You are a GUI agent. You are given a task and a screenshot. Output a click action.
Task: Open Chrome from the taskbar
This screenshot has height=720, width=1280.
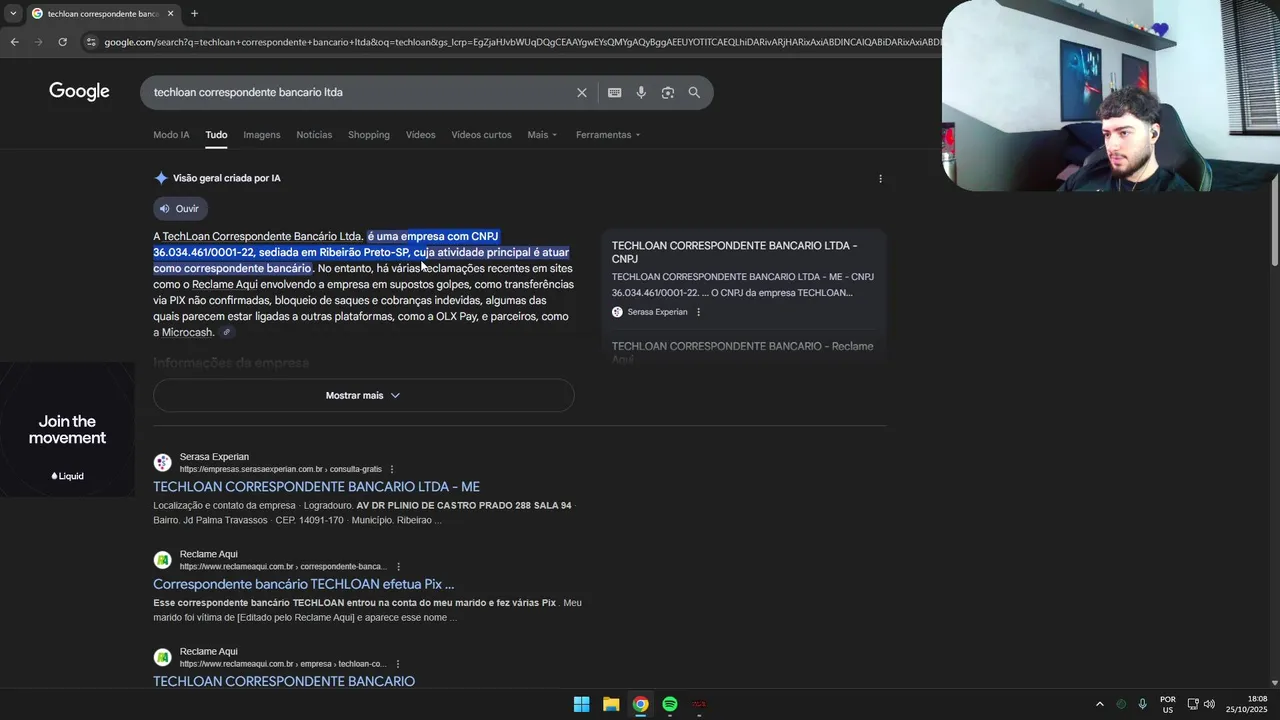[x=640, y=704]
